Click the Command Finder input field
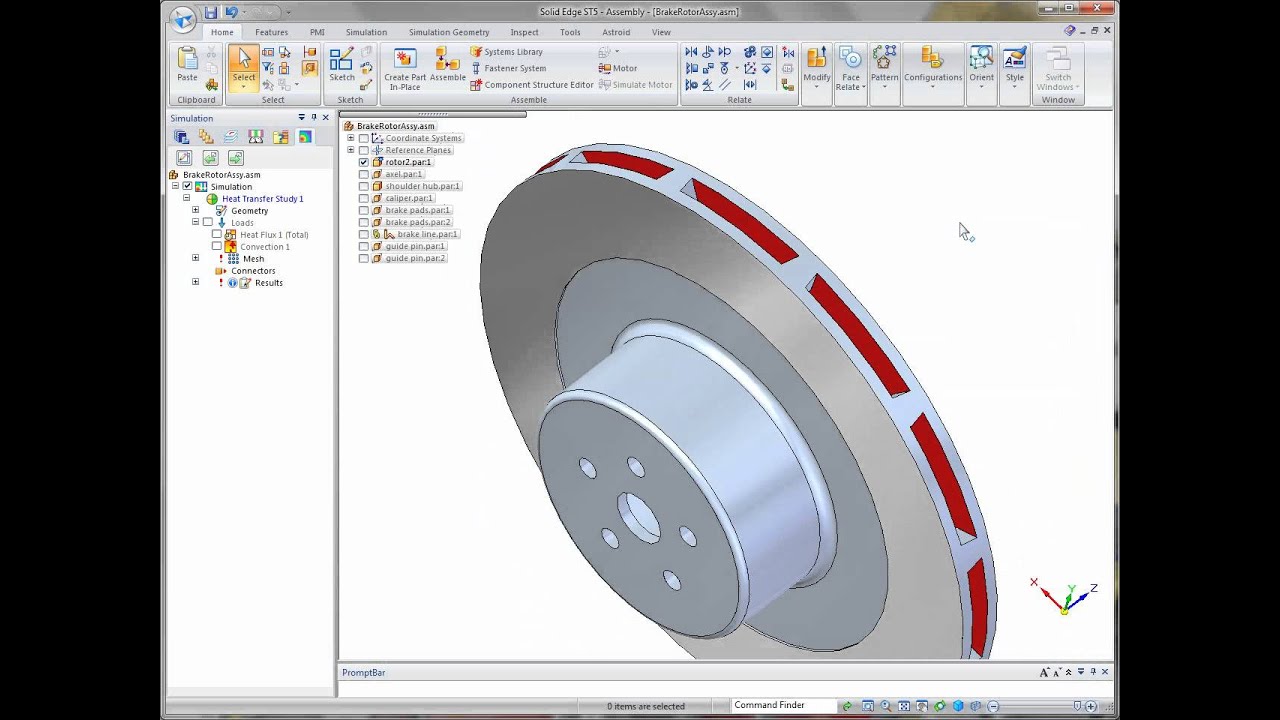The width and height of the screenshot is (1280, 720). coord(783,705)
